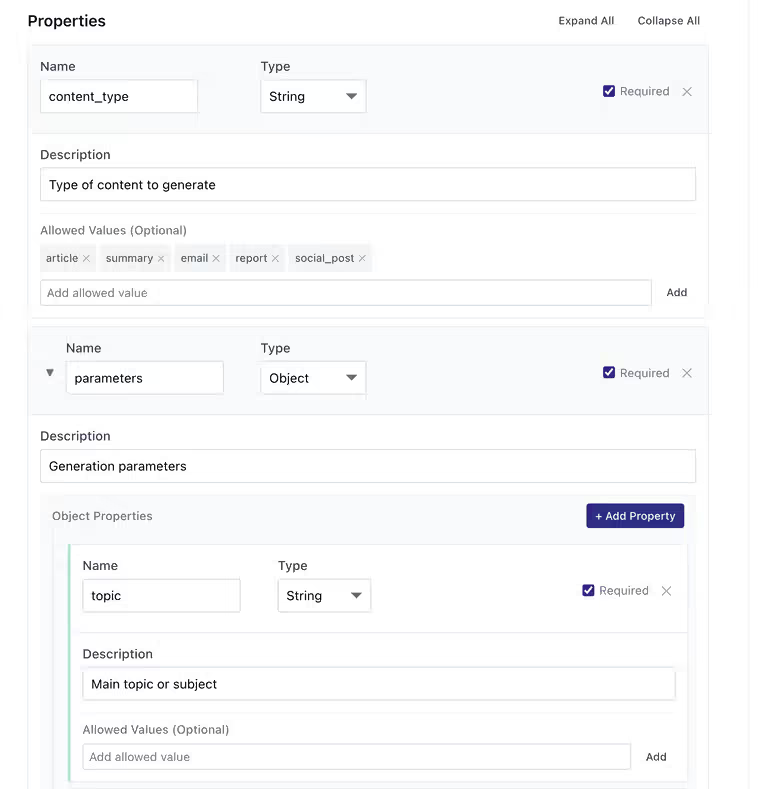Remove the 'summary' allowed value tag
This screenshot has width=760, height=789.
pos(161,258)
